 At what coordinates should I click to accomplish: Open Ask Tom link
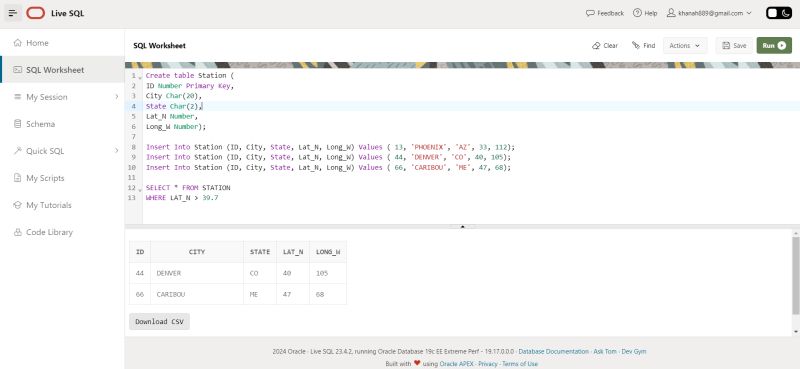click(x=605, y=352)
